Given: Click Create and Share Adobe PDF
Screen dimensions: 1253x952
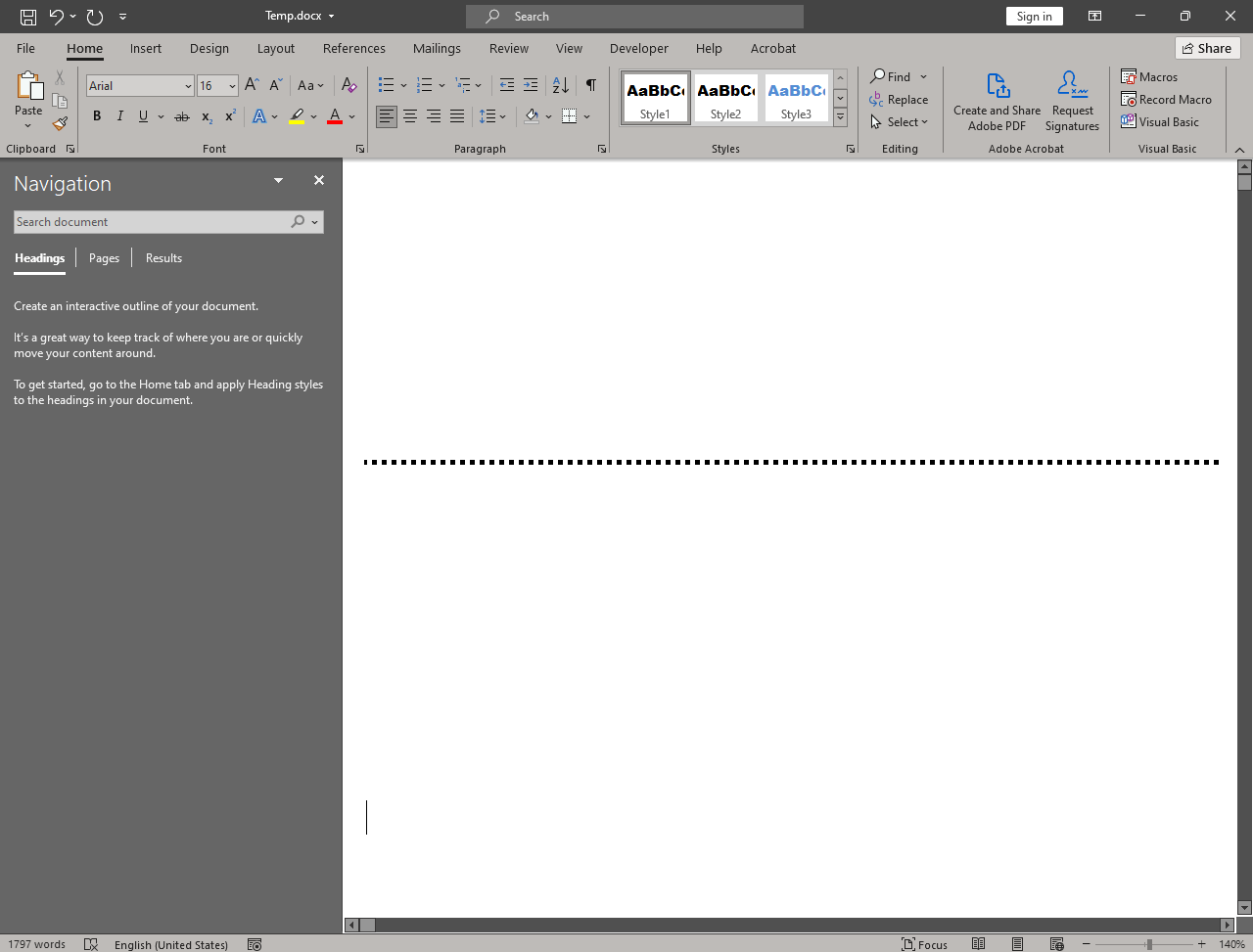Looking at the screenshot, I should (x=997, y=101).
